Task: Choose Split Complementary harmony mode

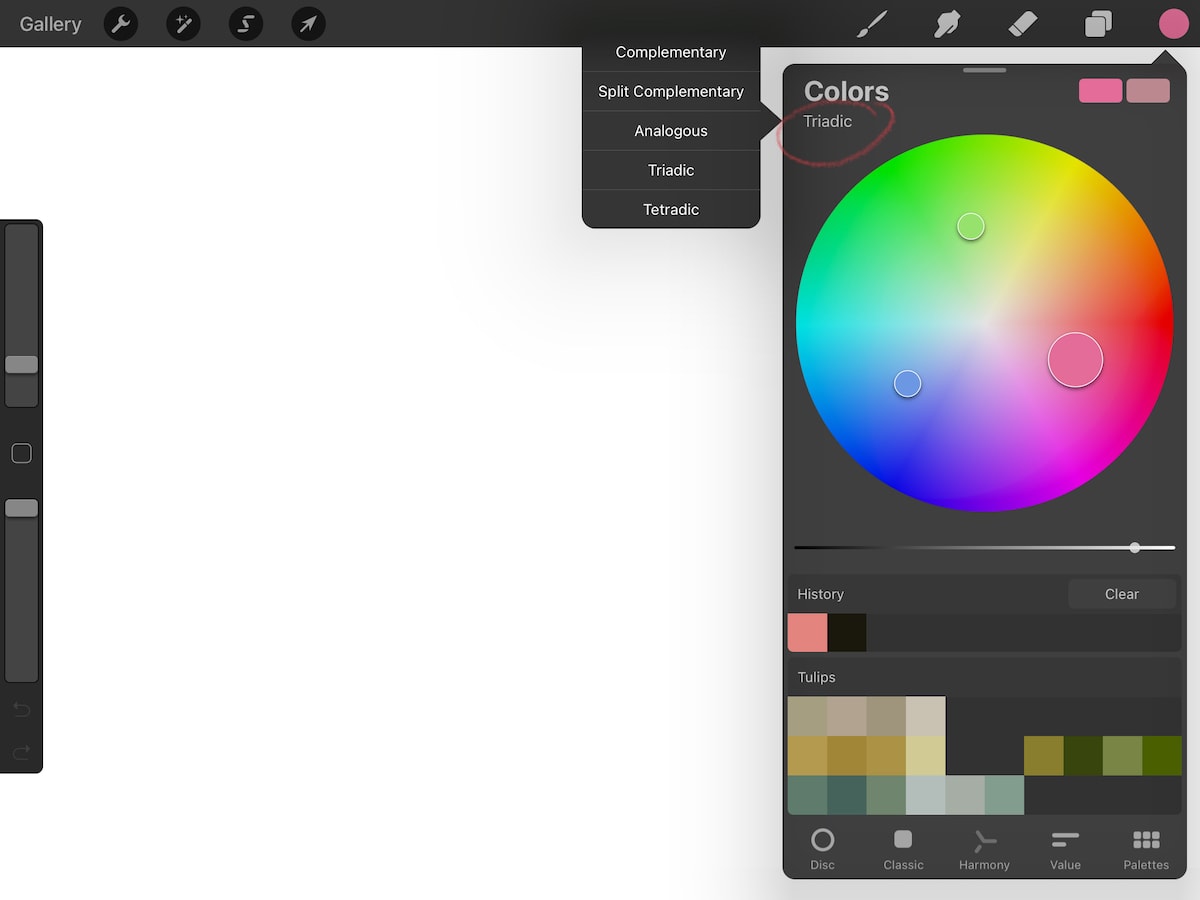Action: (x=671, y=91)
